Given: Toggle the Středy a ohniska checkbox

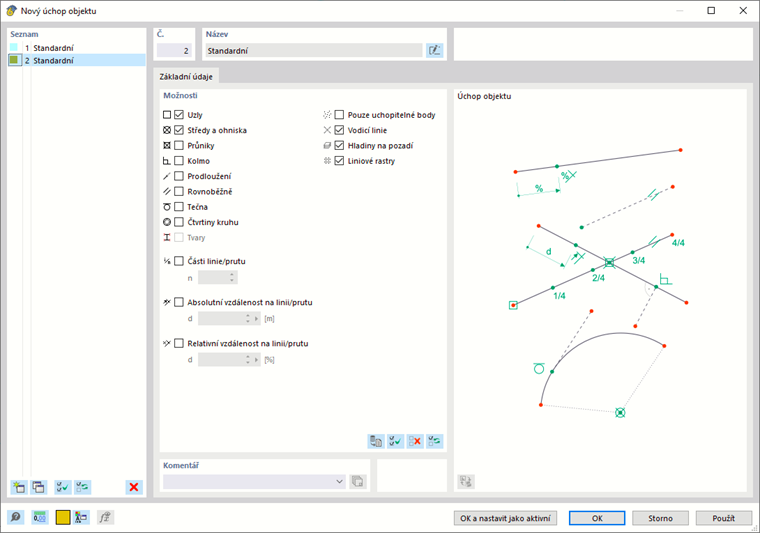Looking at the screenshot, I should coord(179,130).
